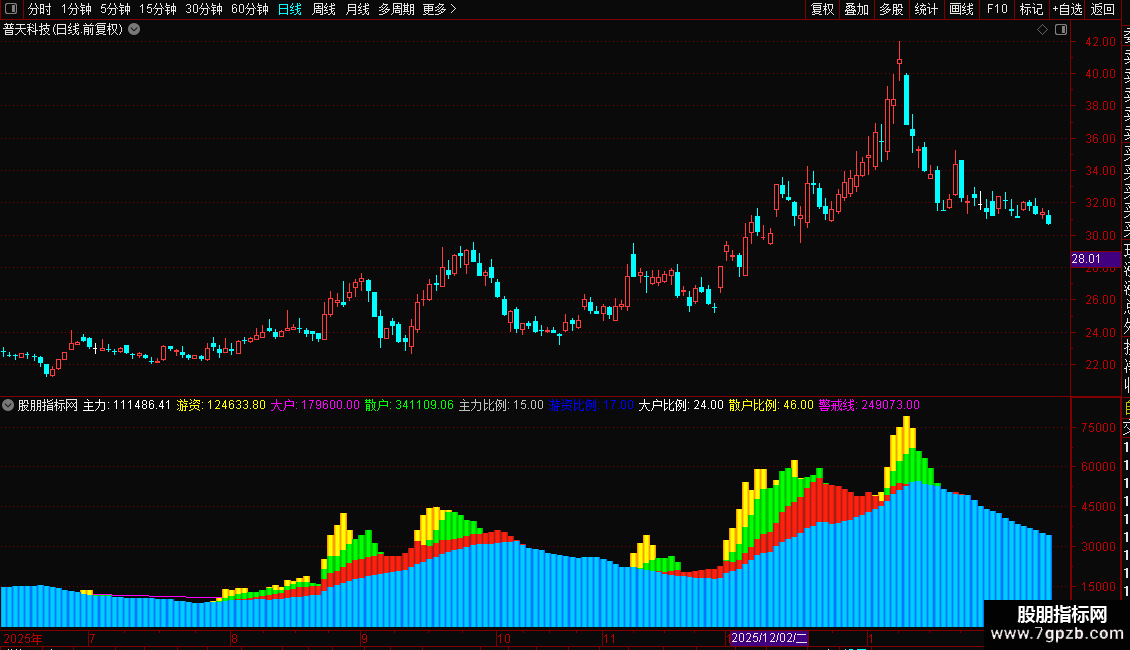Image resolution: width=1130 pixels, height=650 pixels.
Task: Click the 叠加 overlay button
Action: pyautogui.click(x=857, y=9)
